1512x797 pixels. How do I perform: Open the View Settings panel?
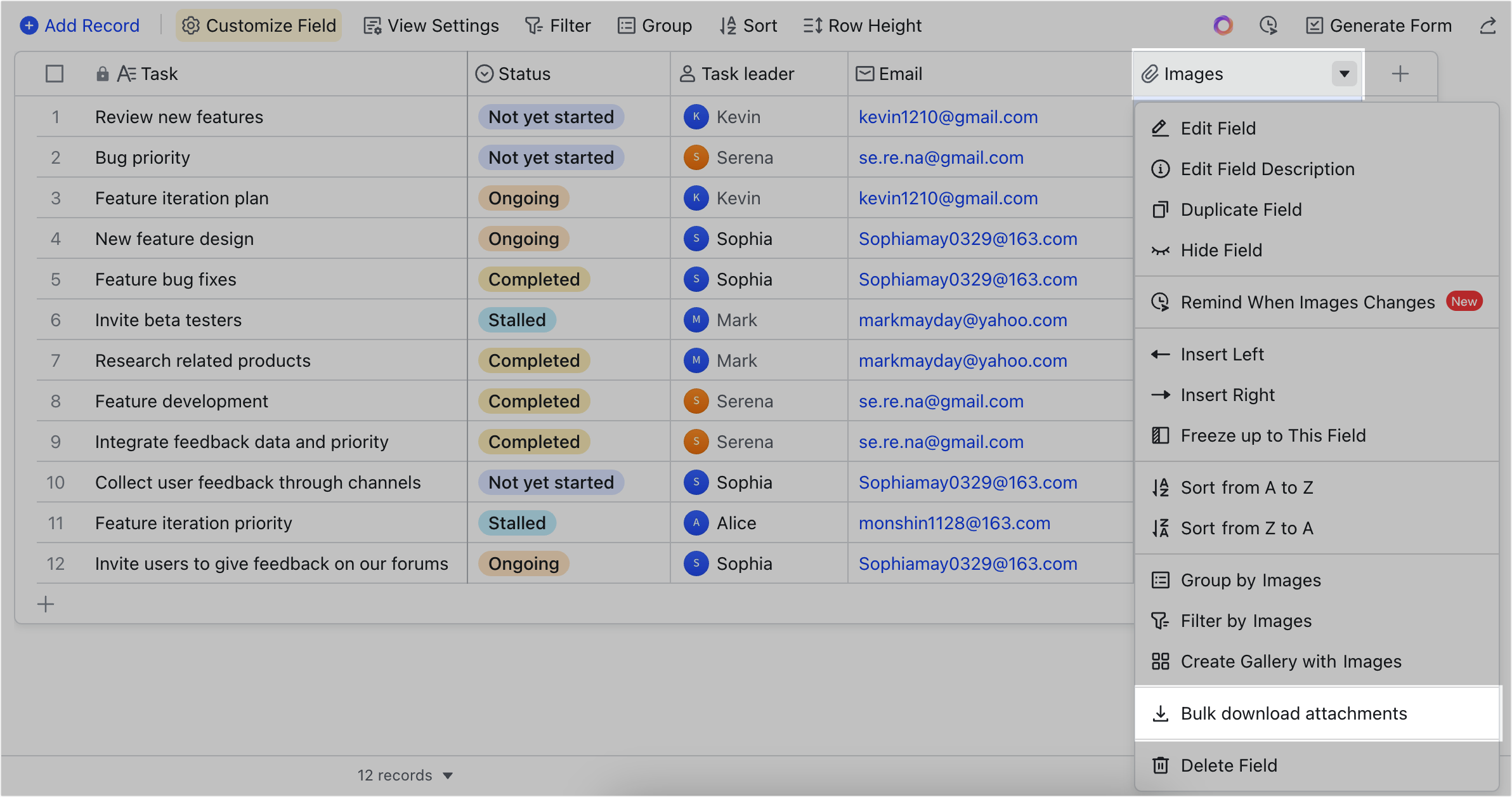[430, 25]
